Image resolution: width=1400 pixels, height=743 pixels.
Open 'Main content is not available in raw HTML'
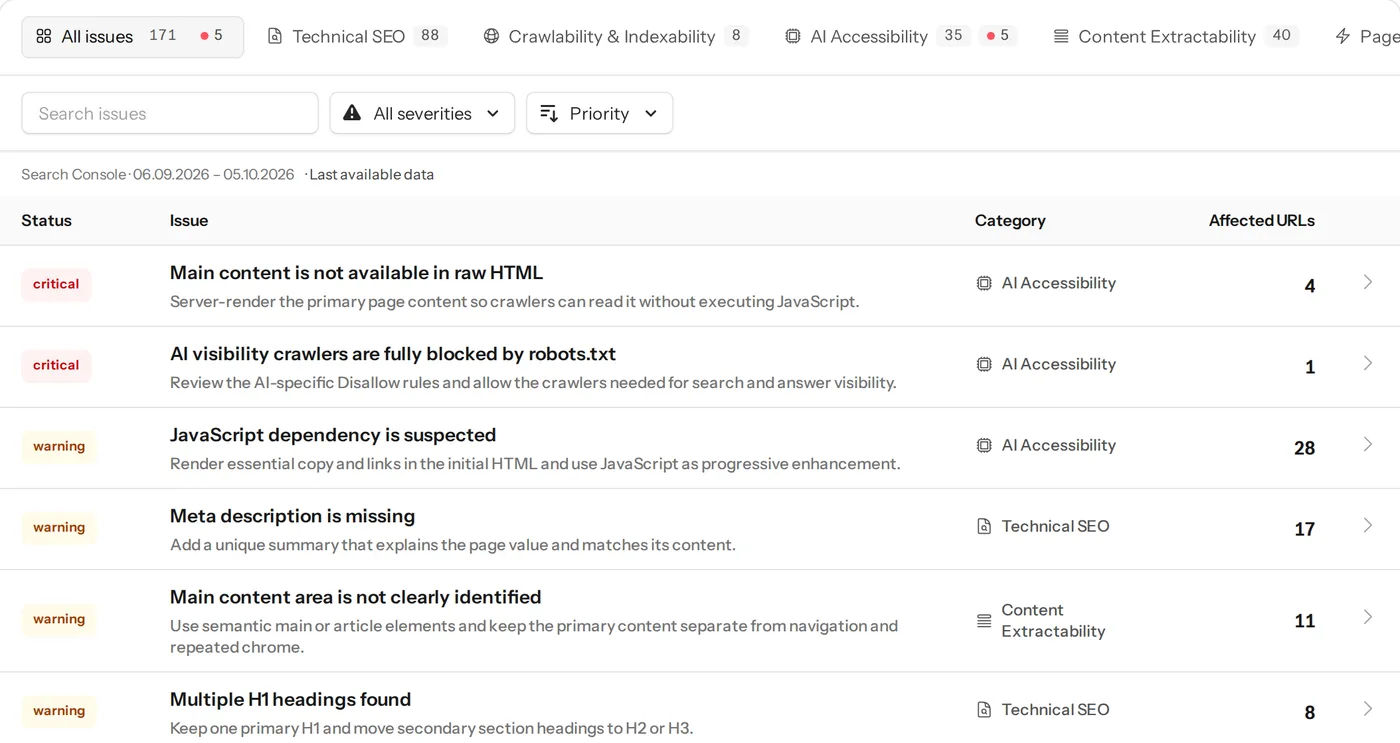[x=356, y=272]
